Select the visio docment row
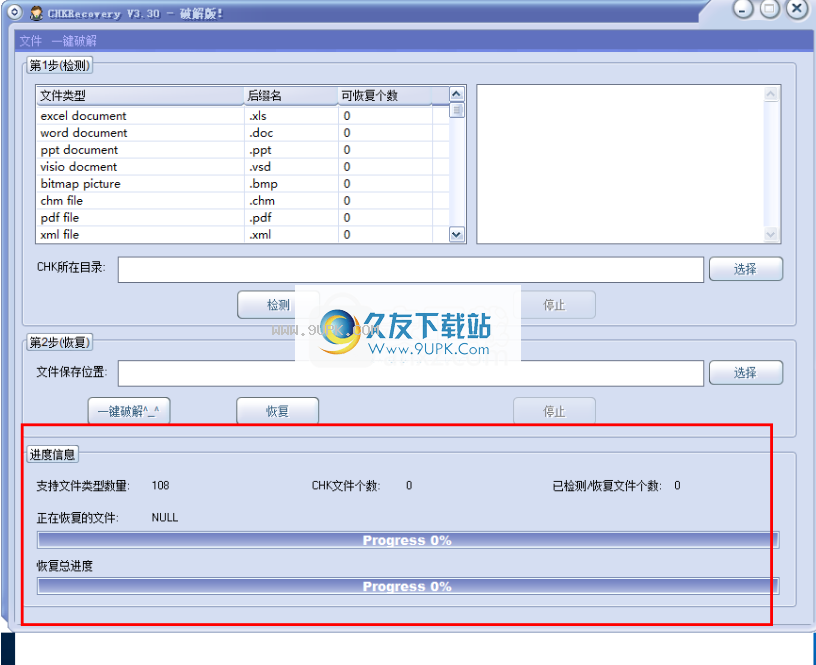 click(243, 167)
